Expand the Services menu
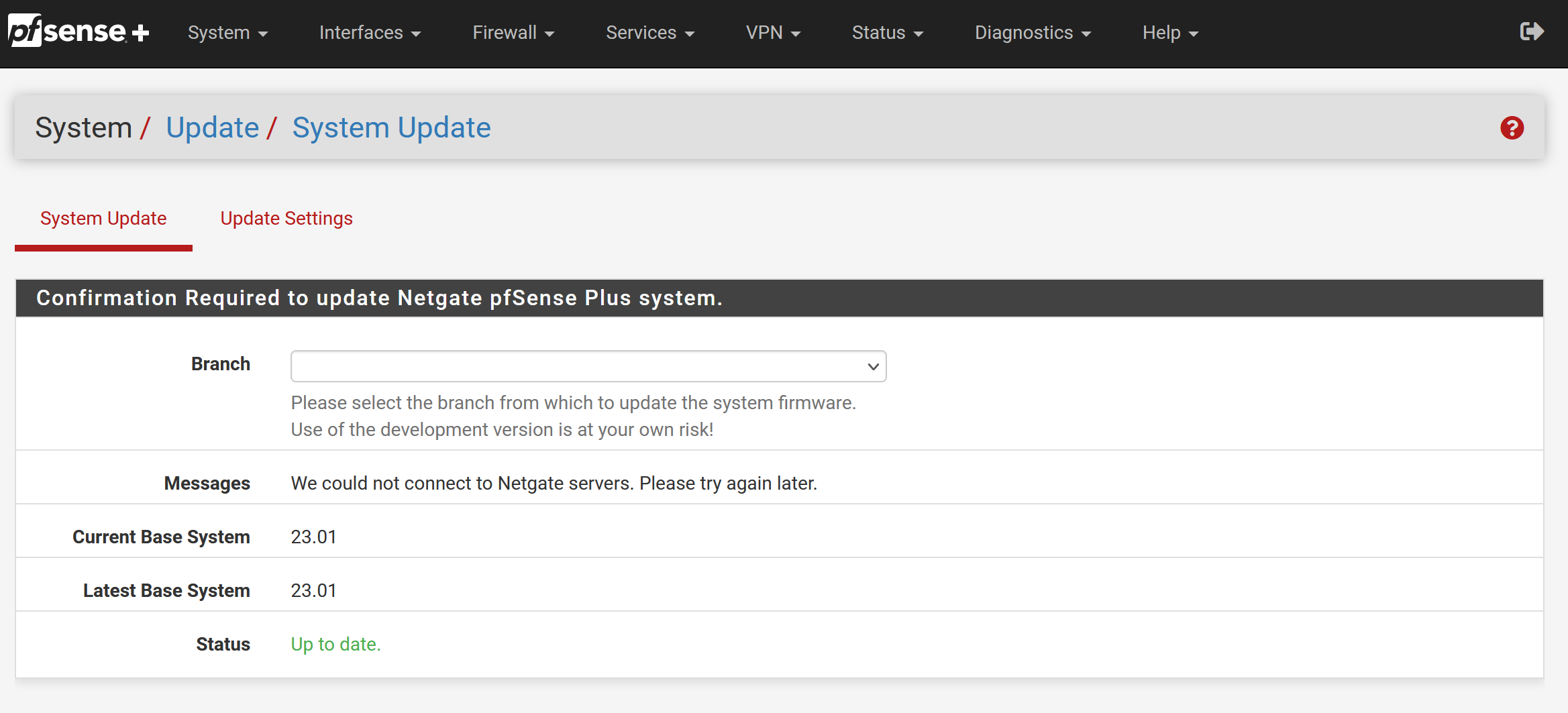Viewport: 1568px width, 713px height. pos(649,33)
